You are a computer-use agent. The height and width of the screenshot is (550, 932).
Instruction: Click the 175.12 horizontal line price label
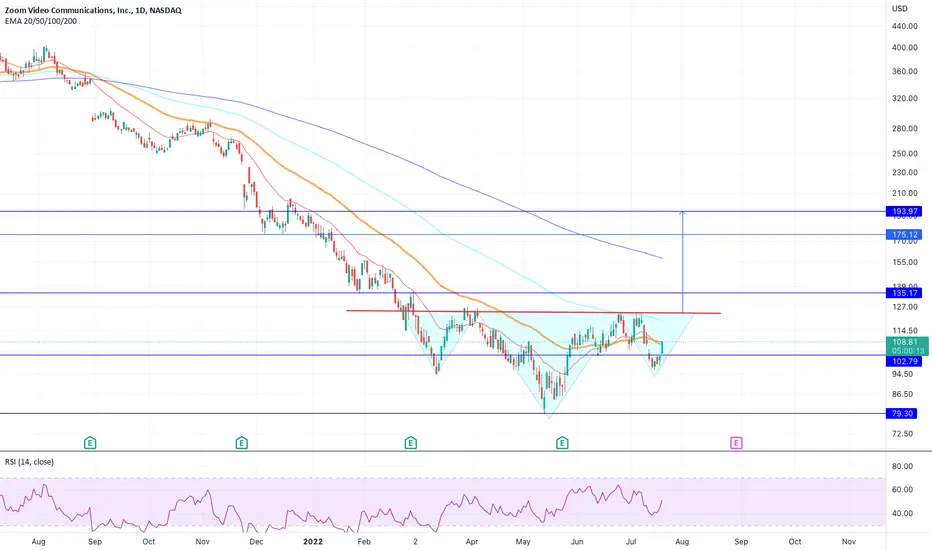(903, 234)
